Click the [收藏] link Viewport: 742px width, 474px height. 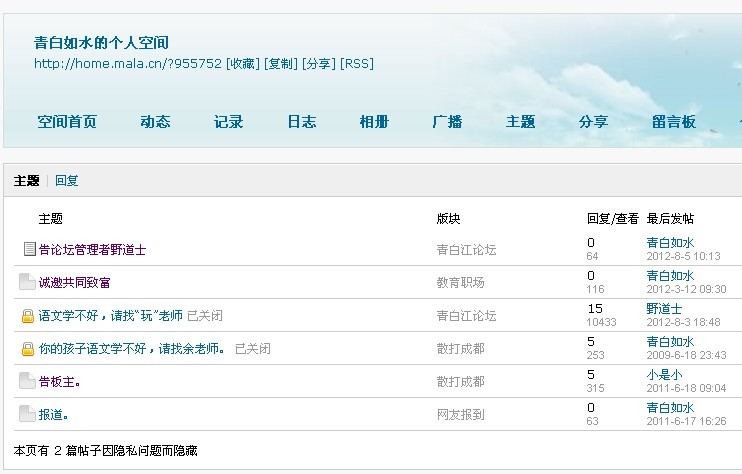coord(243,64)
